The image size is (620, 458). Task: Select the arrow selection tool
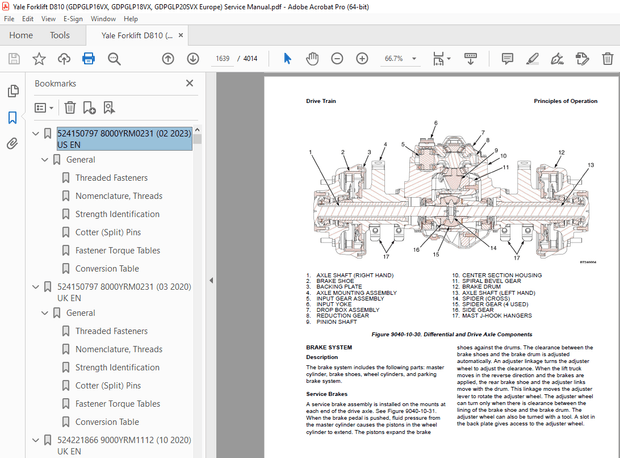[287, 59]
